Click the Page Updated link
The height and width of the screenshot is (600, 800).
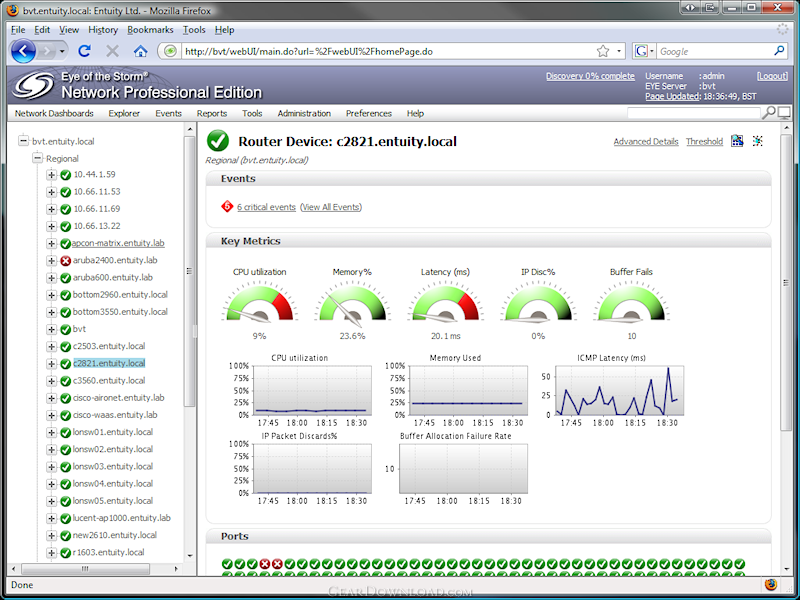pyautogui.click(x=672, y=96)
